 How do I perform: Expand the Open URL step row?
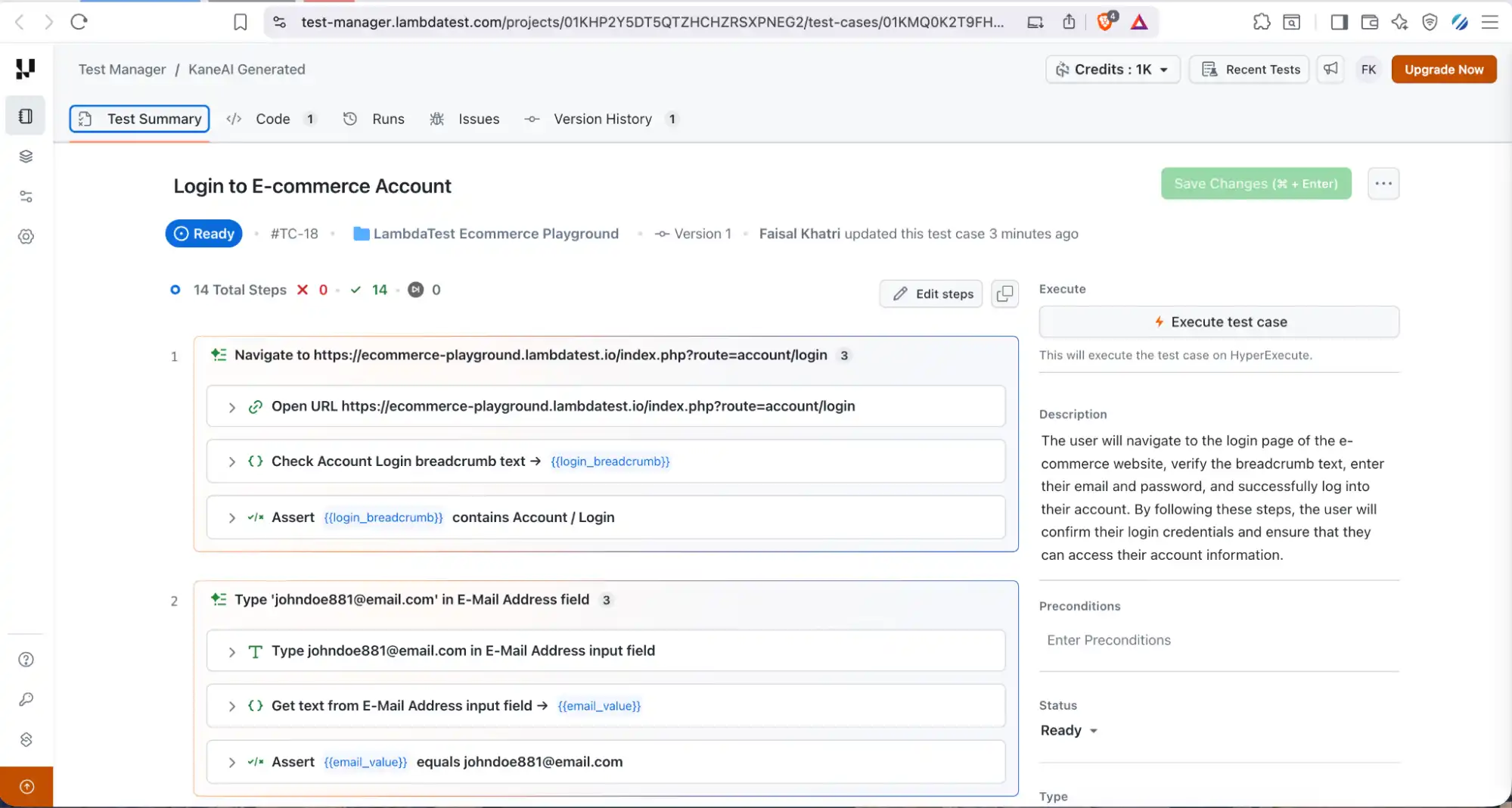(x=231, y=407)
